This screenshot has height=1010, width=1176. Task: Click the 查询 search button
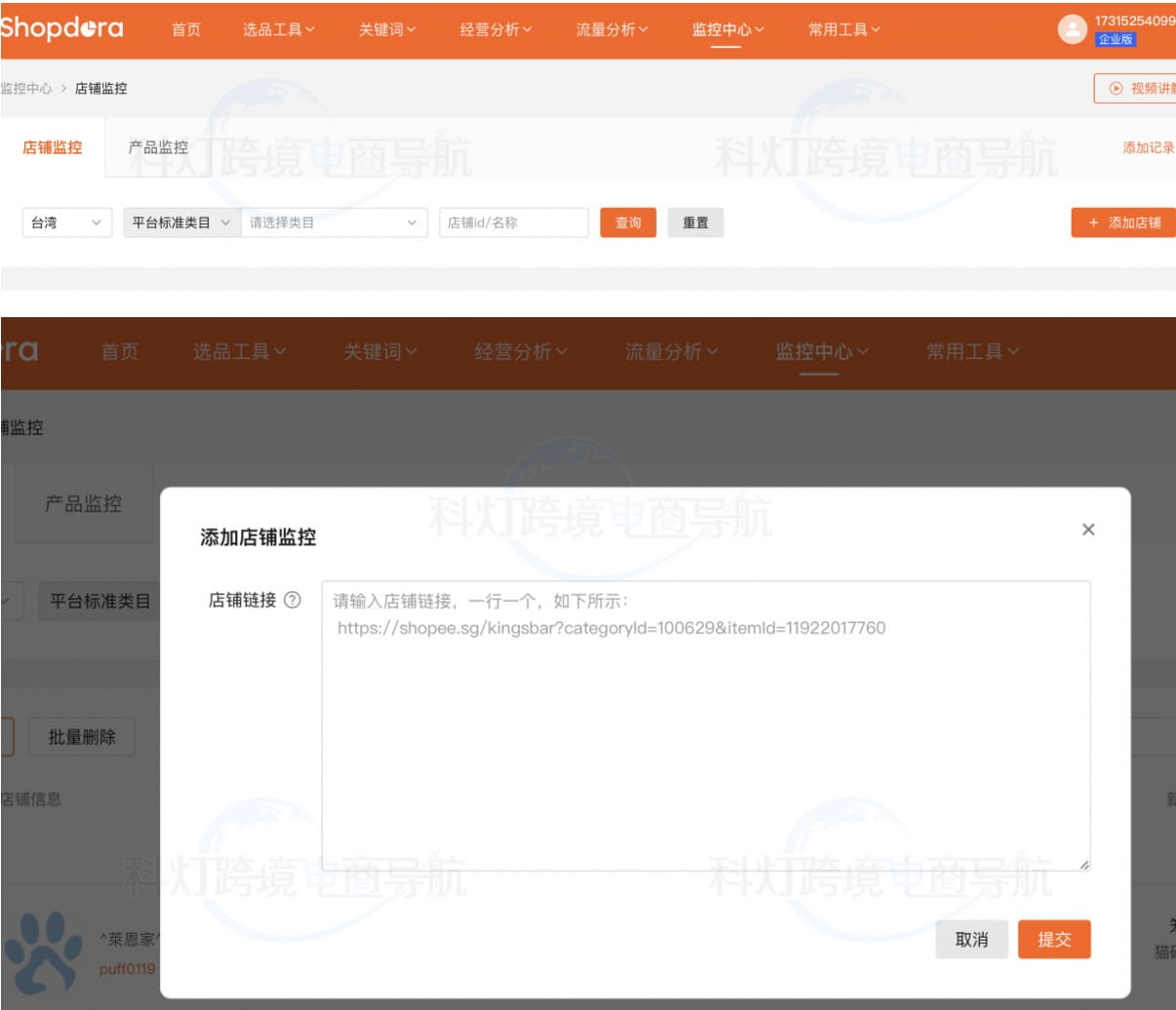[x=628, y=223]
